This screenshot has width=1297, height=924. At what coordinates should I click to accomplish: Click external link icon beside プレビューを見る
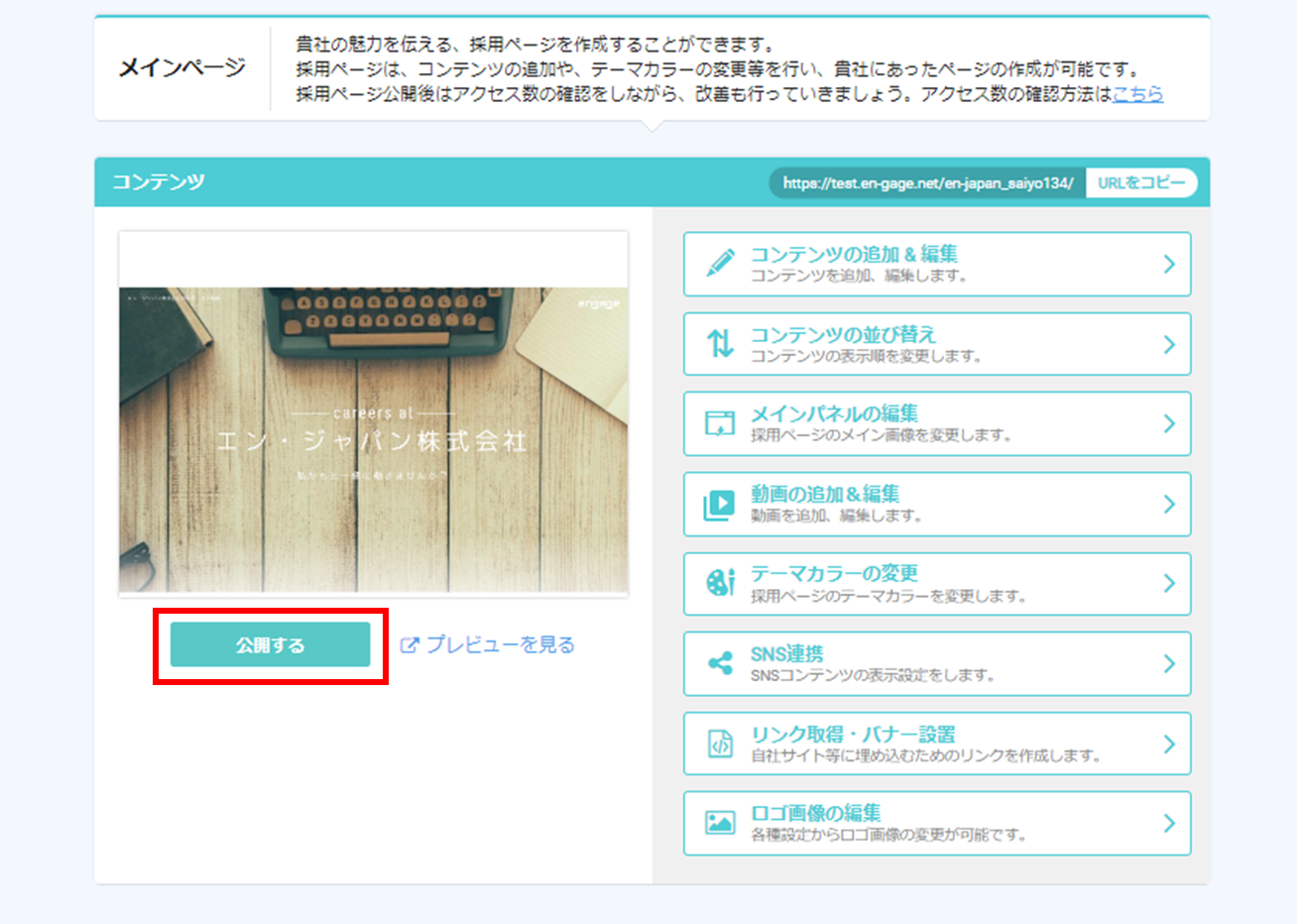coord(410,645)
